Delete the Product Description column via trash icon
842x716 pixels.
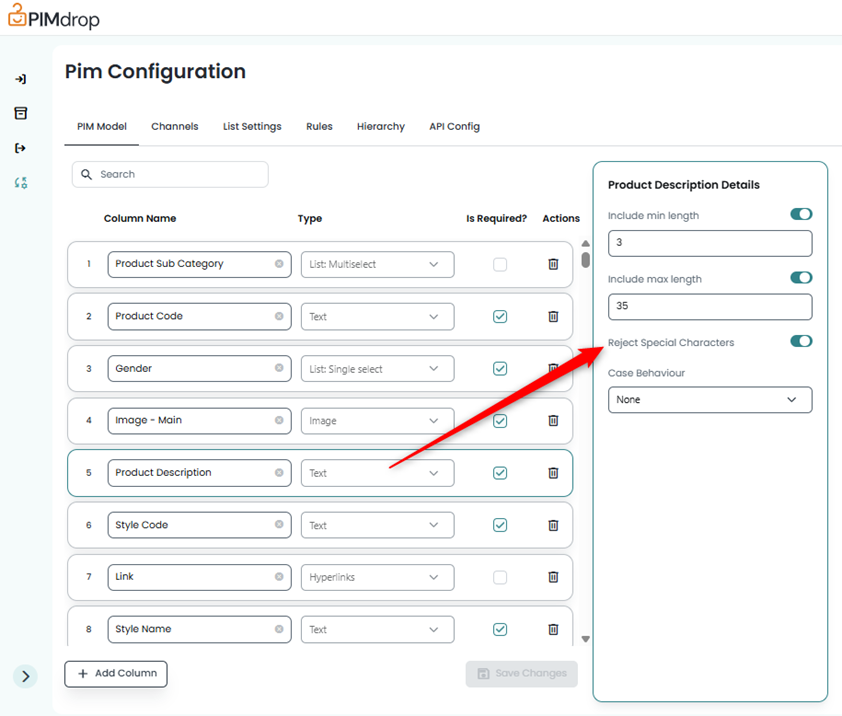pyautogui.click(x=553, y=473)
